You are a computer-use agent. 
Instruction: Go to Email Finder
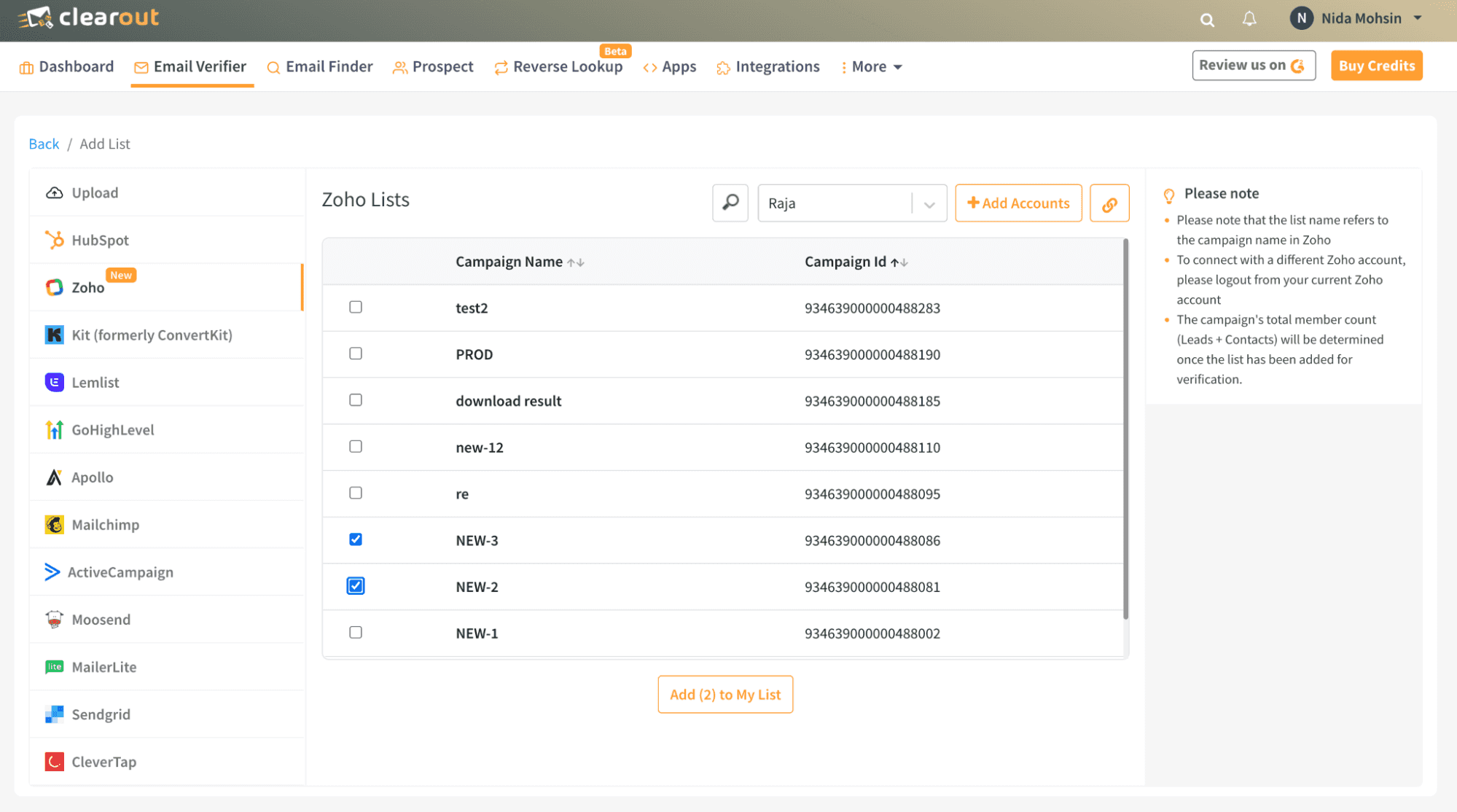click(320, 66)
